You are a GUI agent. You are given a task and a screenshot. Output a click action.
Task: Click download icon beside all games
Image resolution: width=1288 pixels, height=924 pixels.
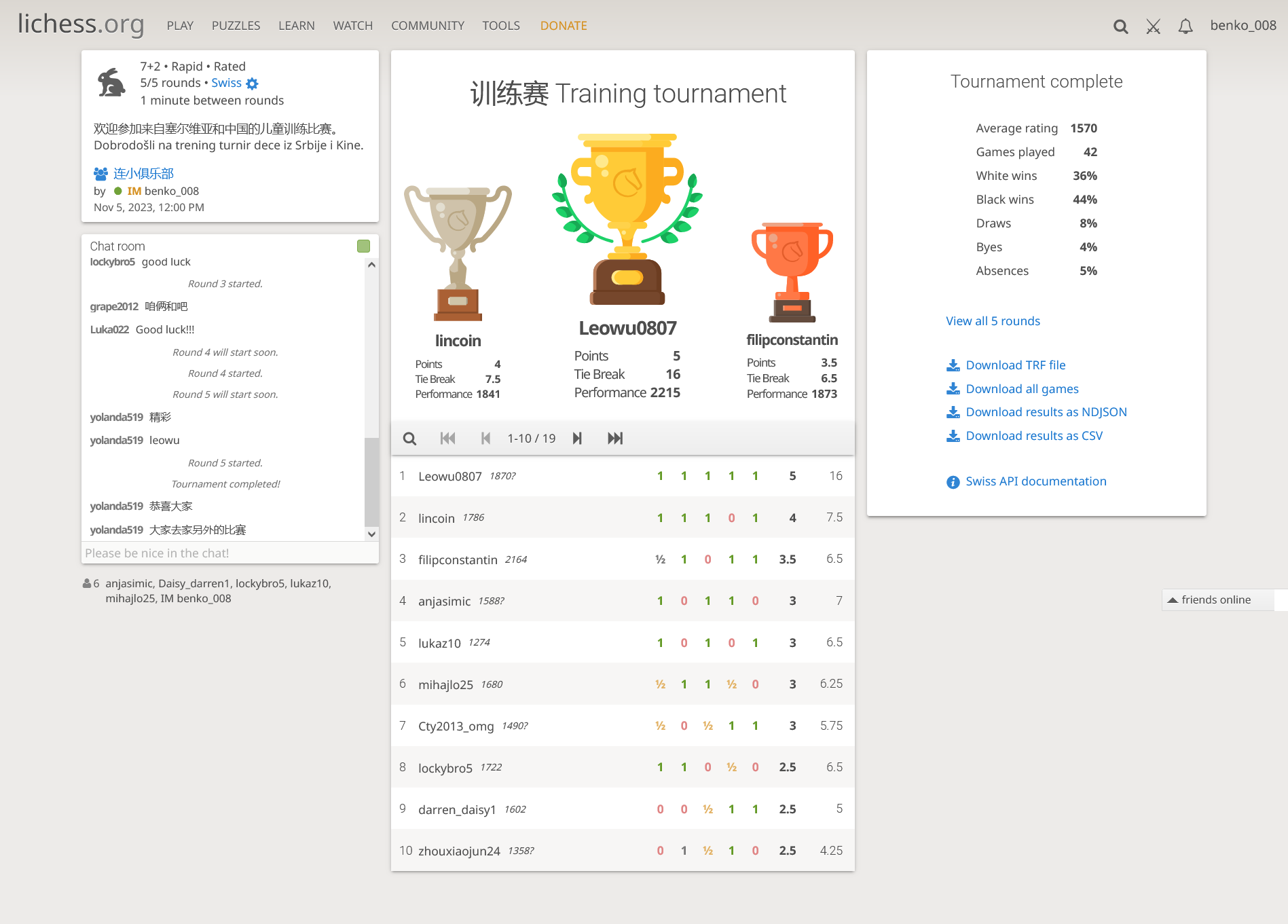click(953, 389)
